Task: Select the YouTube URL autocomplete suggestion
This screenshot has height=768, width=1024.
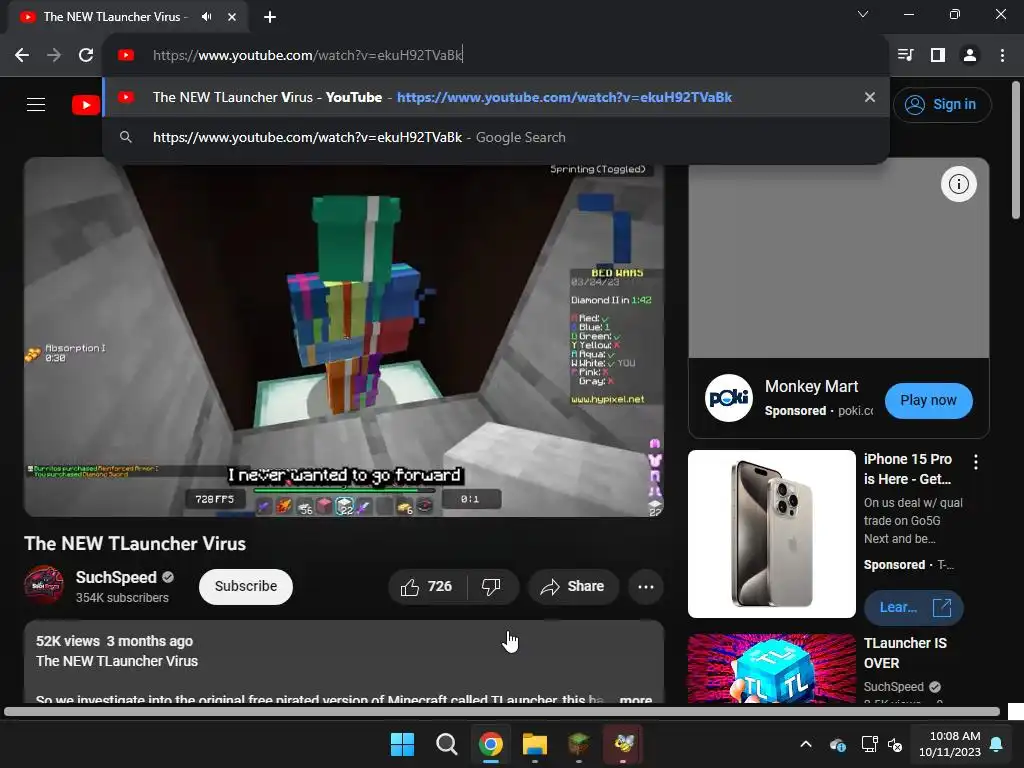Action: pyautogui.click(x=496, y=97)
